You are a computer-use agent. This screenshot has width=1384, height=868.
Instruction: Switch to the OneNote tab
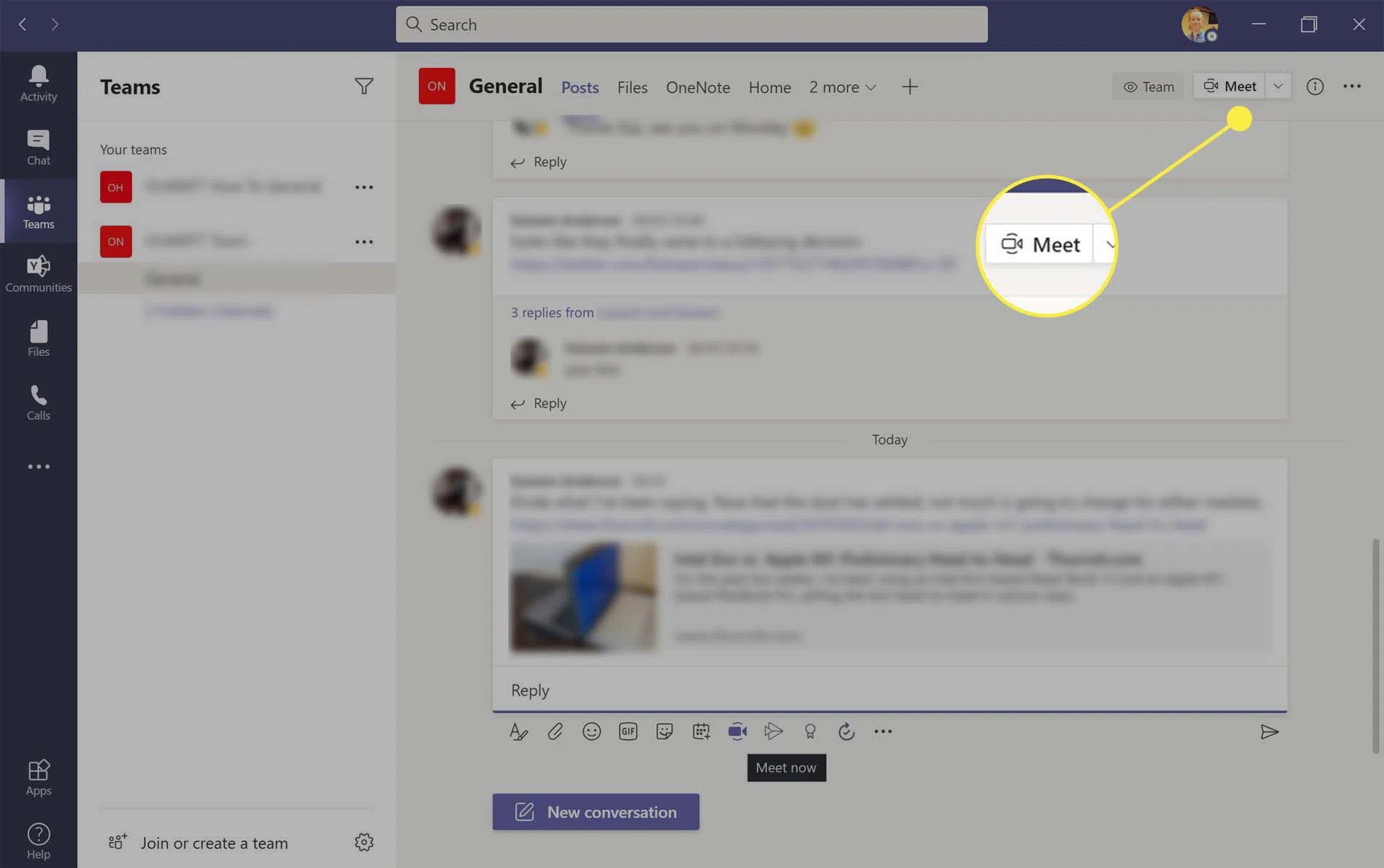697,87
